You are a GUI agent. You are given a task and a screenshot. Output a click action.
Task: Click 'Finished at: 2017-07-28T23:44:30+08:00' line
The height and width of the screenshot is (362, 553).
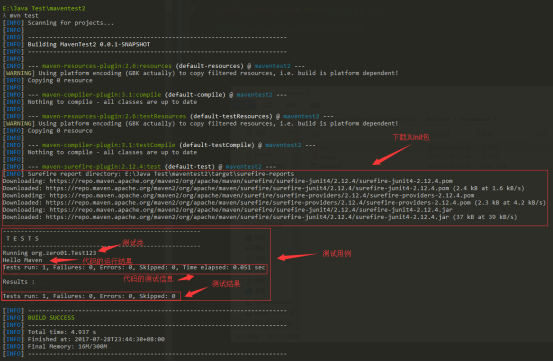[x=96, y=339]
